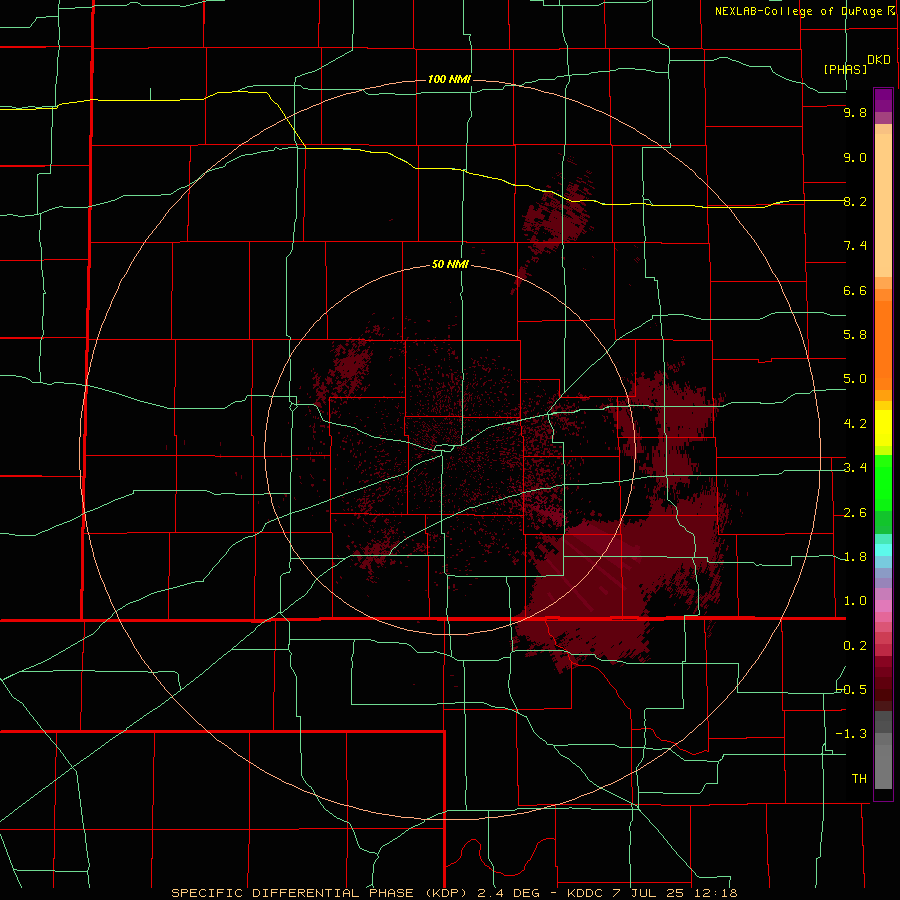Click the 8.2 scale value
900x900 pixels.
pos(855,201)
